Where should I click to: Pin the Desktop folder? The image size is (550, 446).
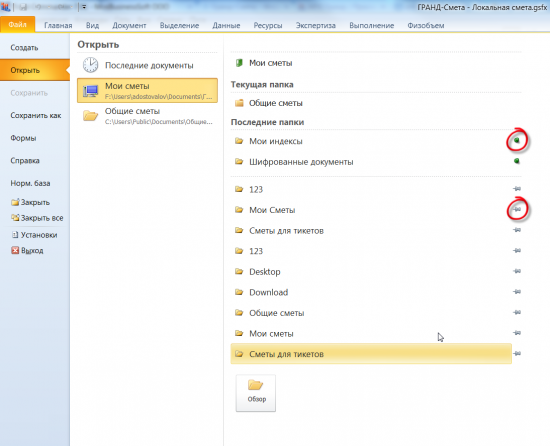517,271
